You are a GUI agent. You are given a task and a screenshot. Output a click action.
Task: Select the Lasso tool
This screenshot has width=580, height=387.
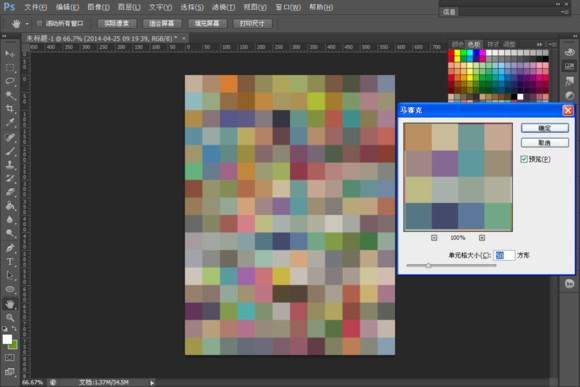(x=10, y=81)
